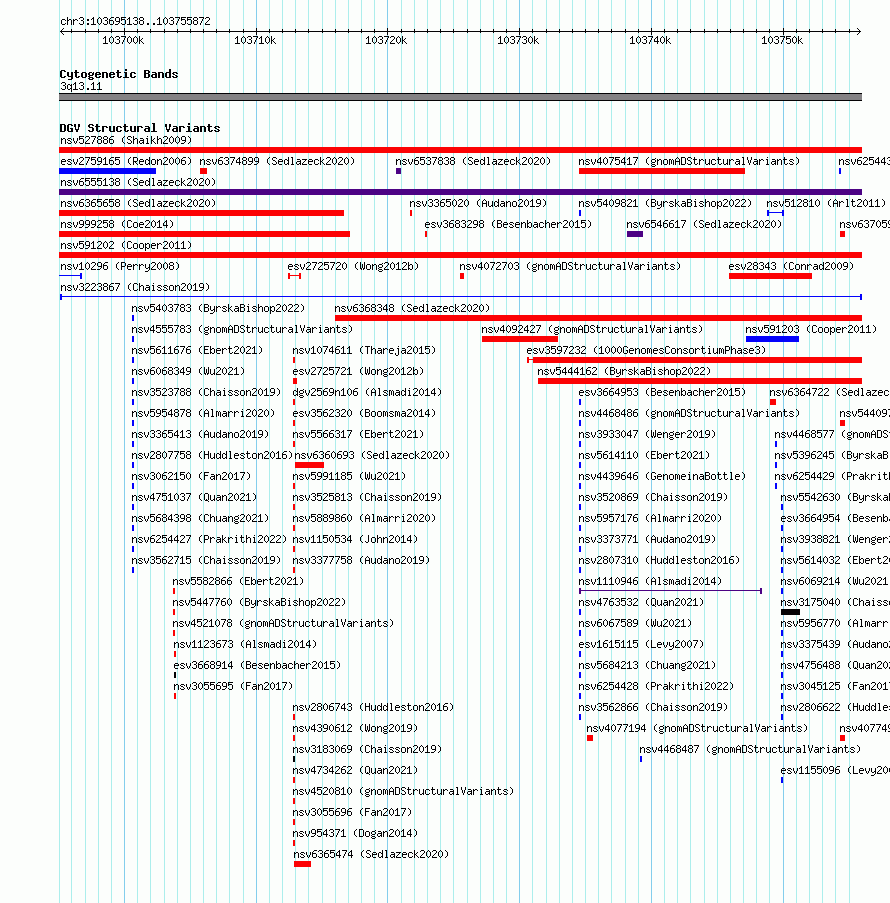Select the esv2759165 (Redon2006) blue bar
The width and height of the screenshot is (890, 903).
(108, 171)
